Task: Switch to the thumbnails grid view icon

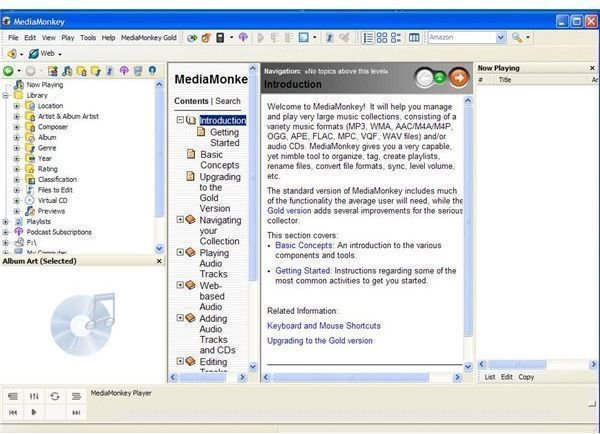Action: click(382, 38)
